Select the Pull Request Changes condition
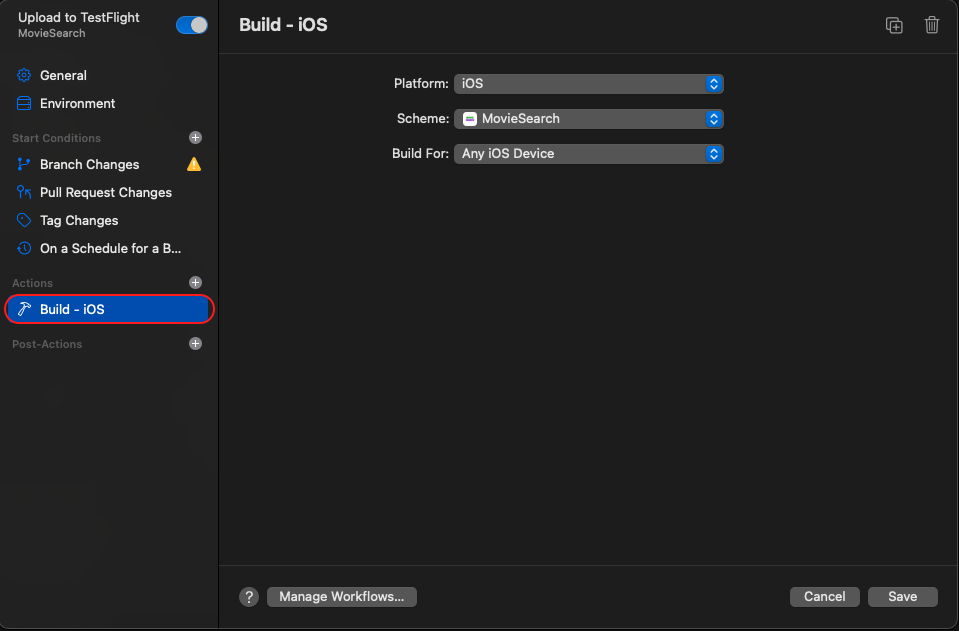Screen dimensions: 959x631 click(x=109, y=193)
